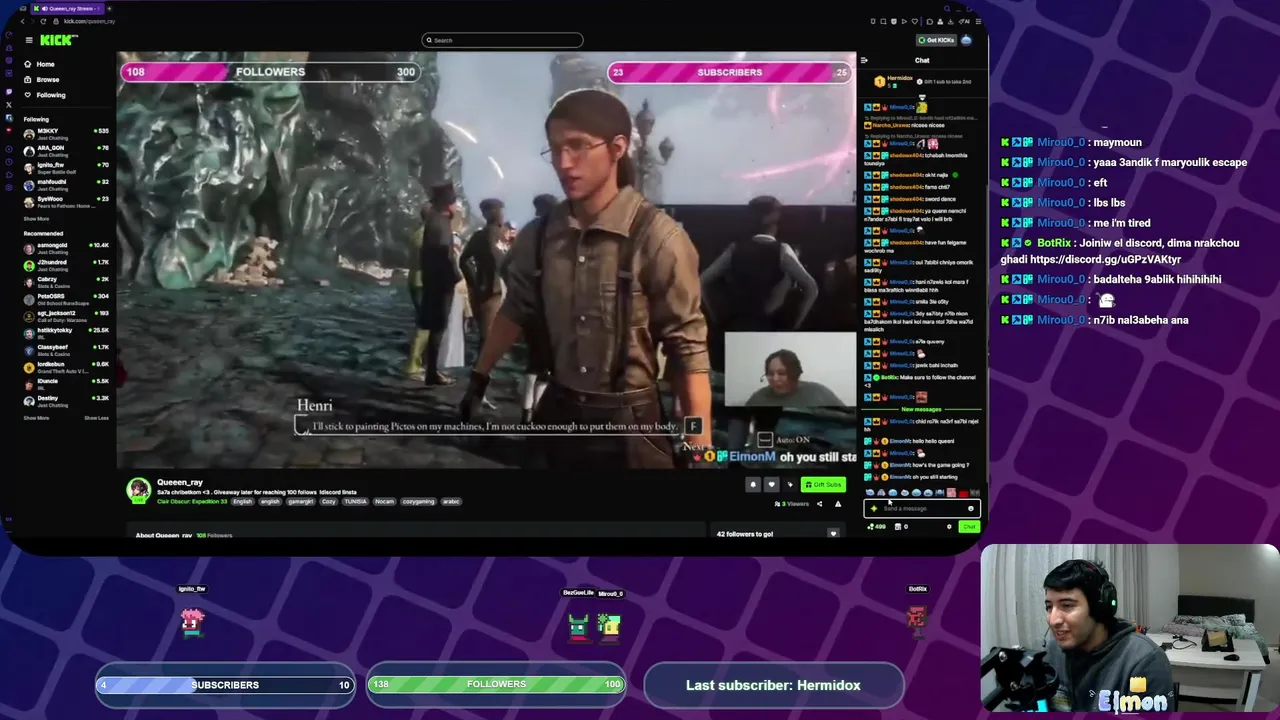1280x720 pixels.
Task: Reload the page with browser refresh icon
Action: point(43,21)
